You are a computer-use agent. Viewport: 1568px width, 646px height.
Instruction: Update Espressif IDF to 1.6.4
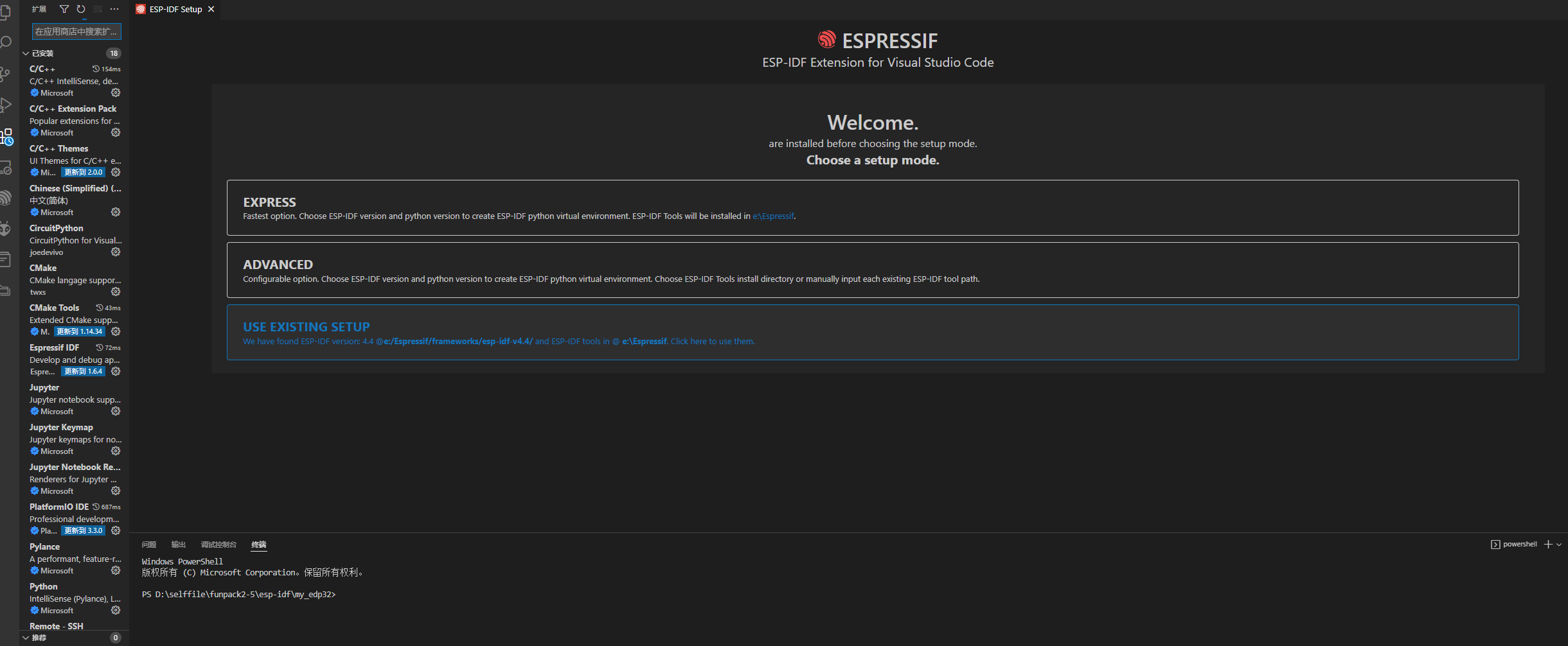tap(84, 371)
